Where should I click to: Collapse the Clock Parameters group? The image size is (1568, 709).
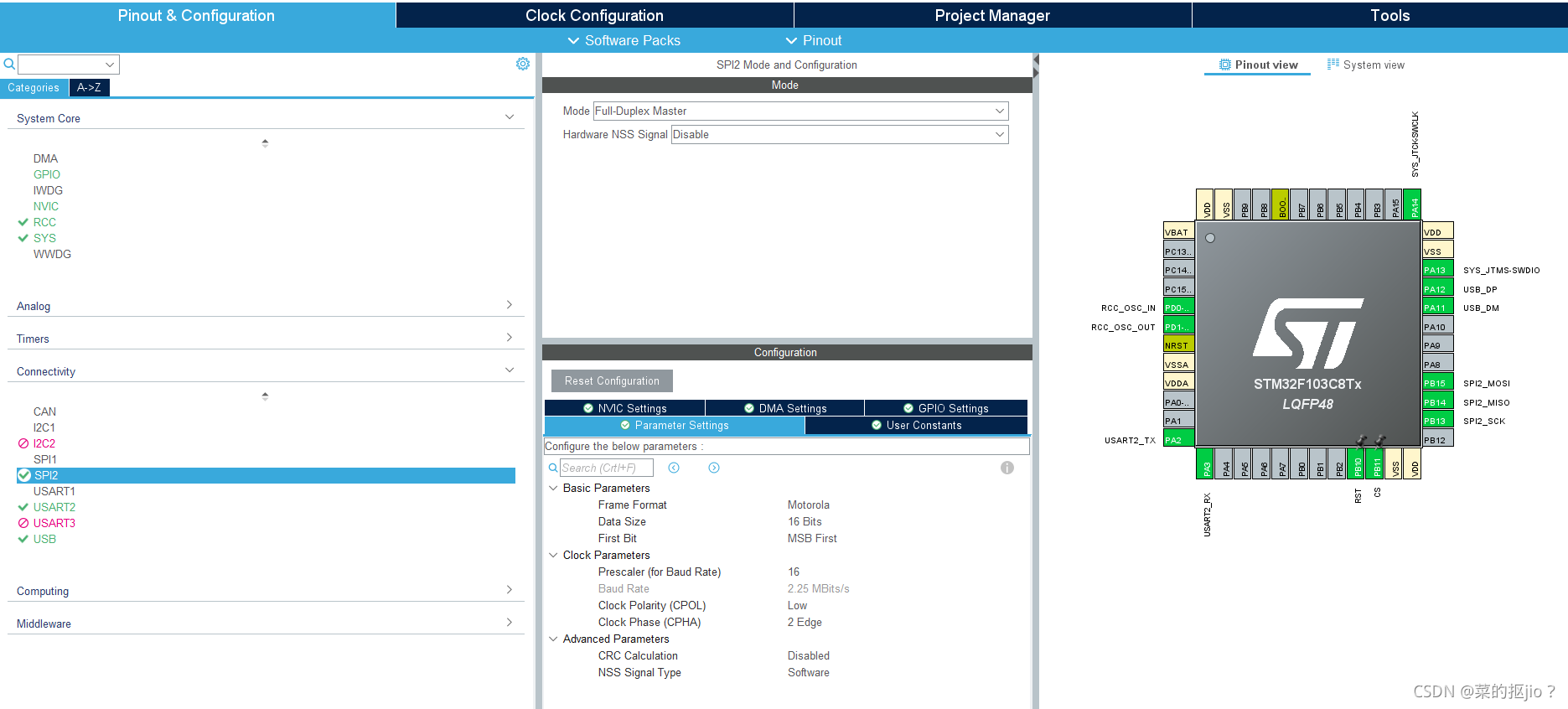point(553,555)
